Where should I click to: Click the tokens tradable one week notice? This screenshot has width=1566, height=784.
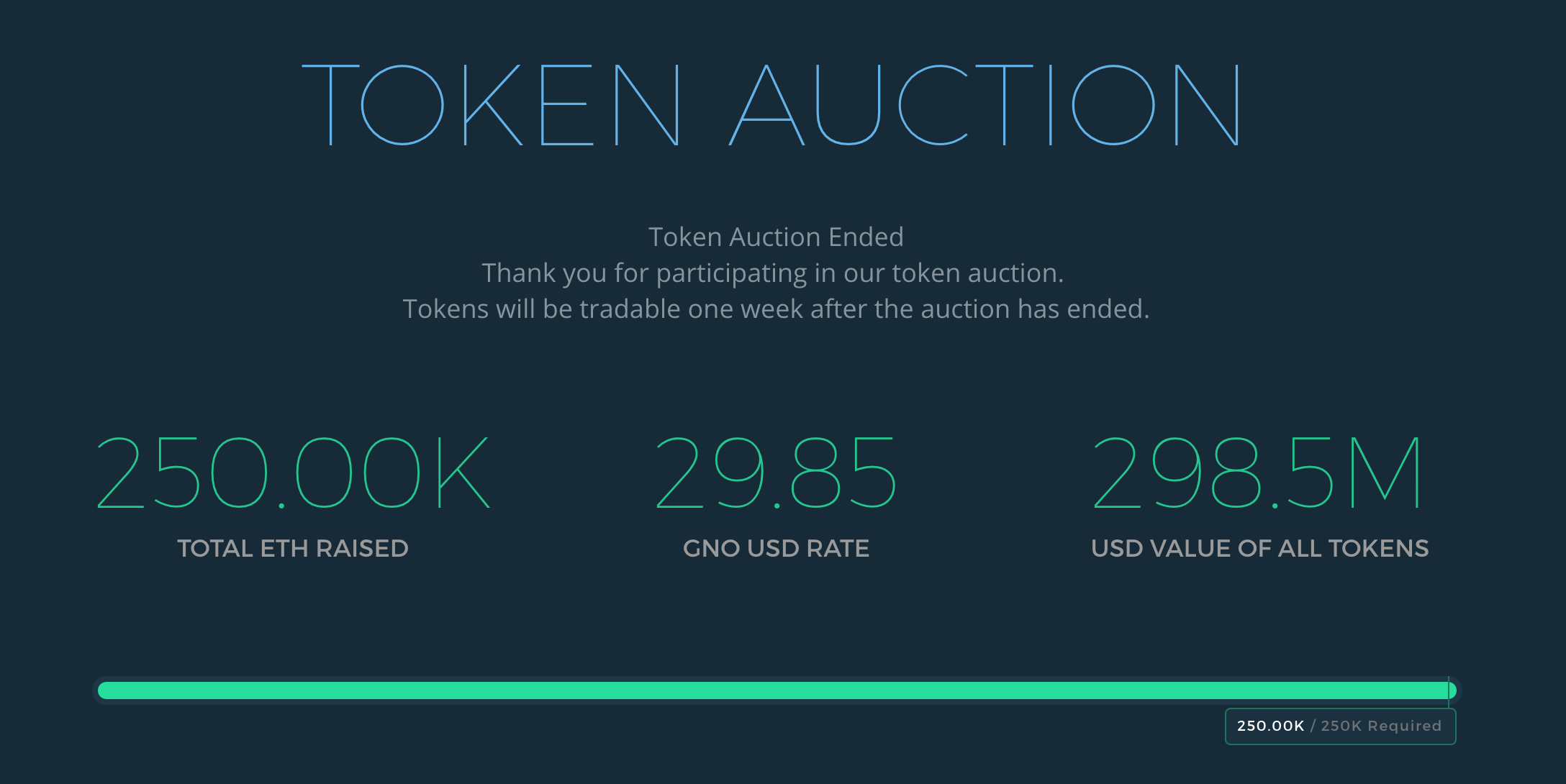click(779, 309)
